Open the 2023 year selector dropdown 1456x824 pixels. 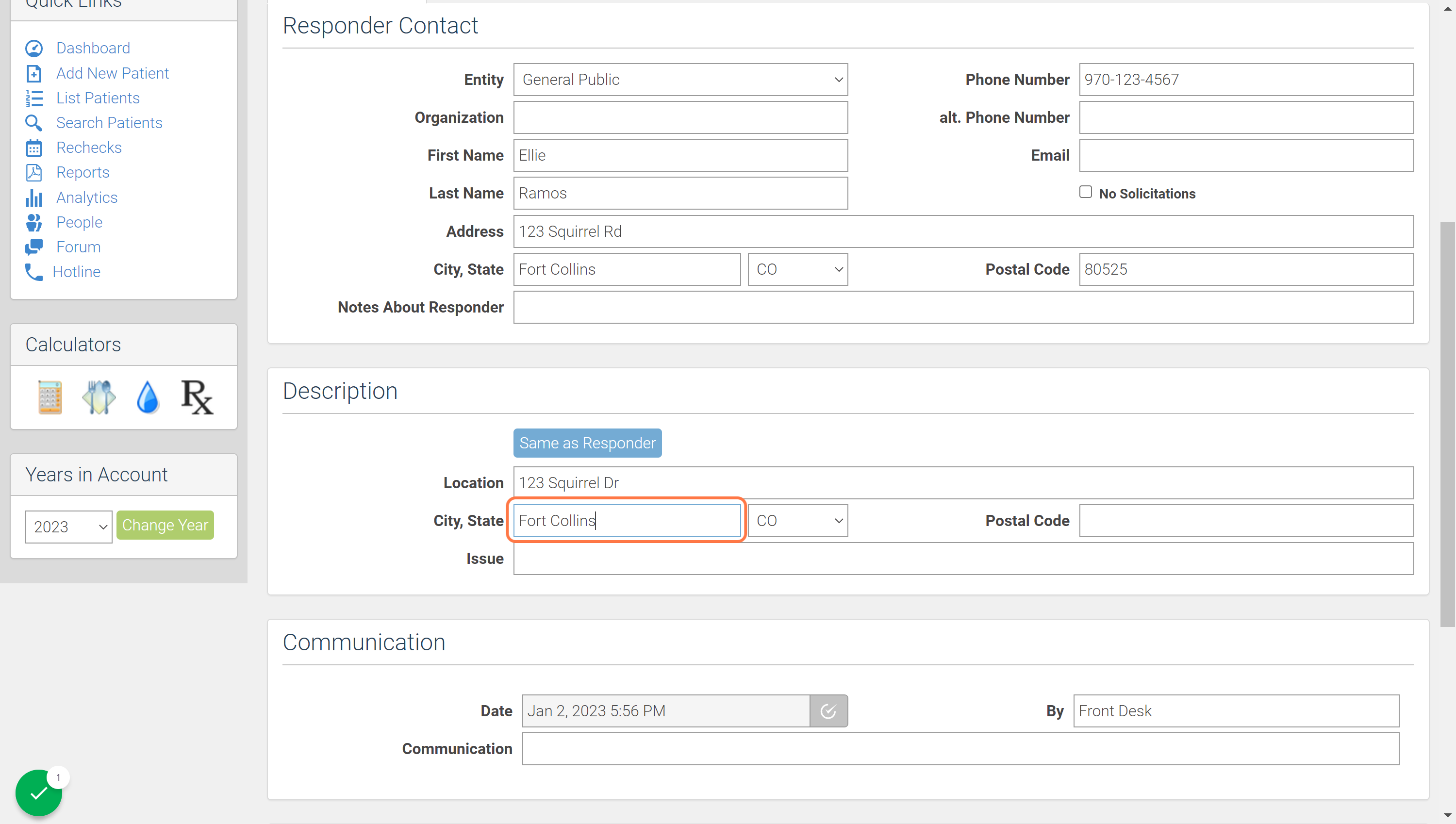click(x=68, y=527)
